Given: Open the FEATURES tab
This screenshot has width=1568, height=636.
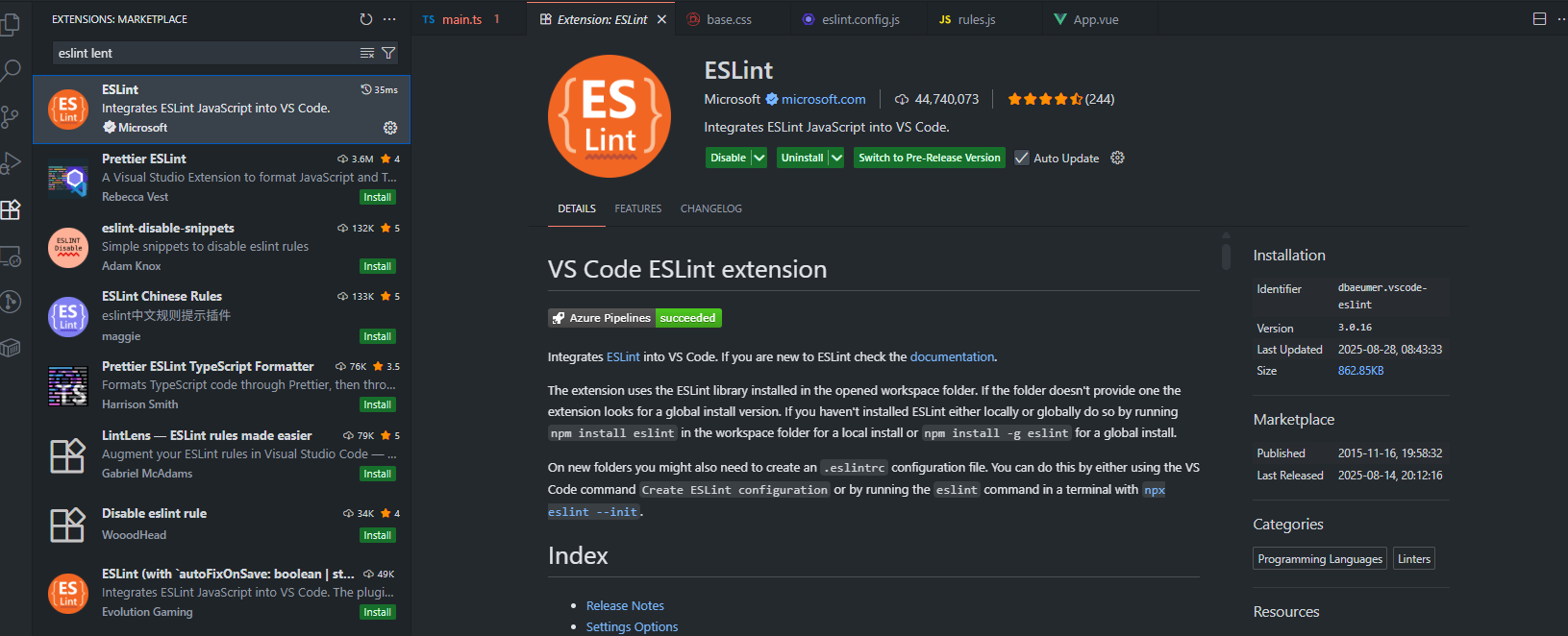Looking at the screenshot, I should [638, 208].
